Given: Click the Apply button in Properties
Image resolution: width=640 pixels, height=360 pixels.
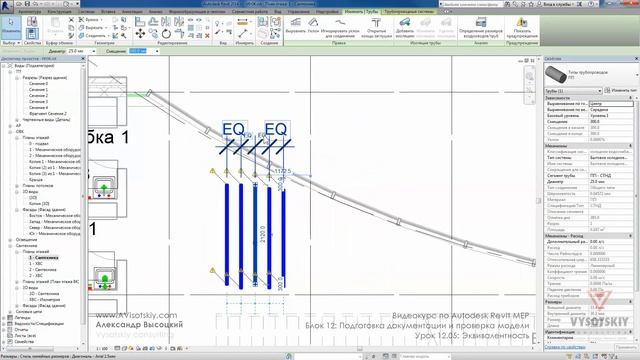Looking at the screenshot, I should pos(625,347).
